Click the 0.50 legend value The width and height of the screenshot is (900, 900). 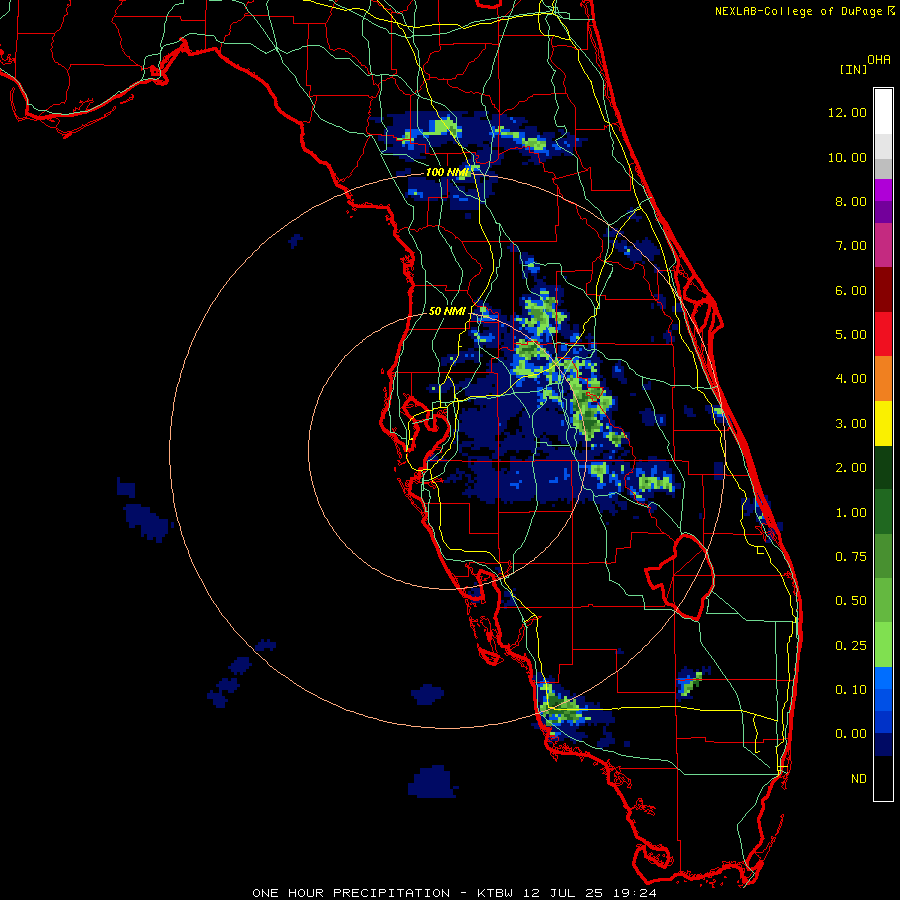coord(850,601)
